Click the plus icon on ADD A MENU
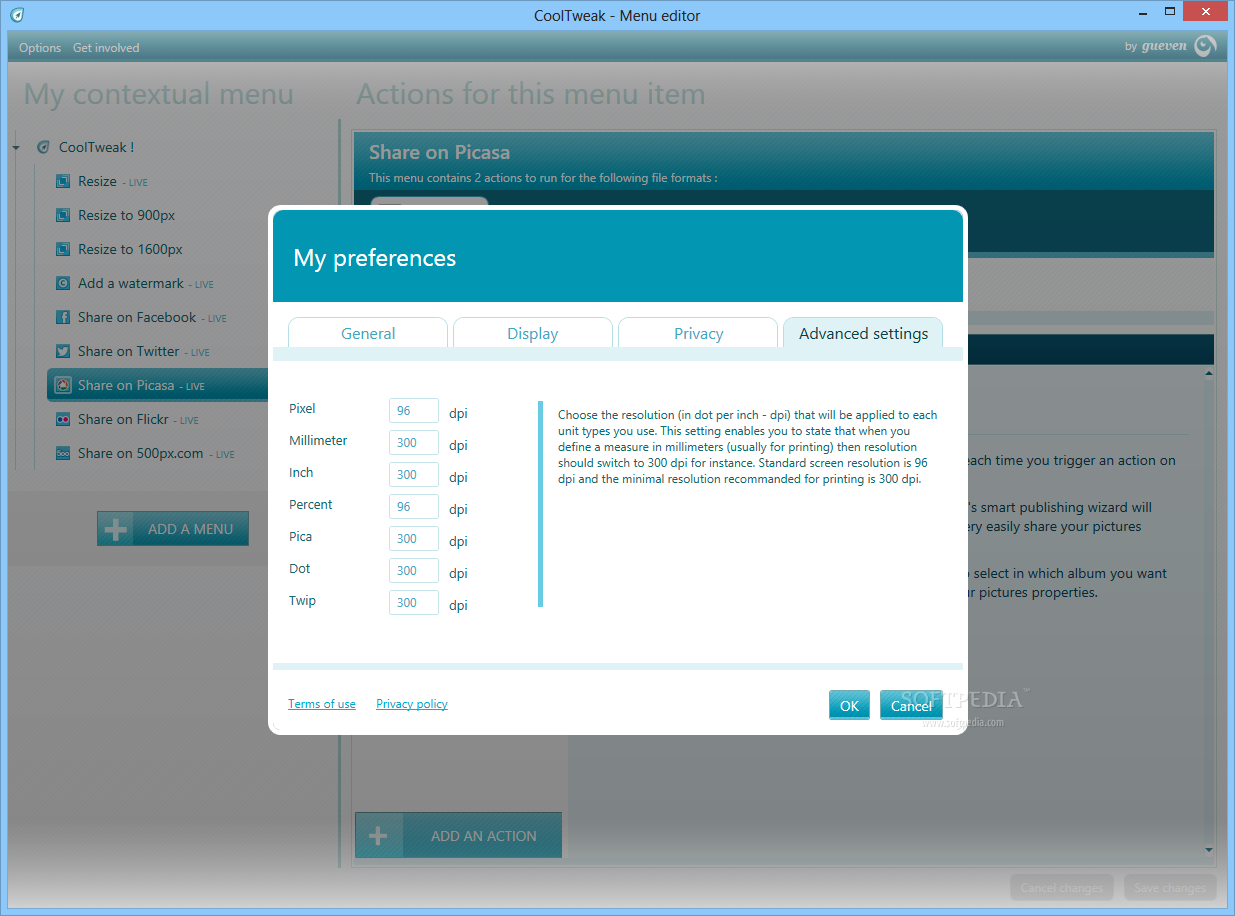The image size is (1235, 916). pyautogui.click(x=116, y=529)
